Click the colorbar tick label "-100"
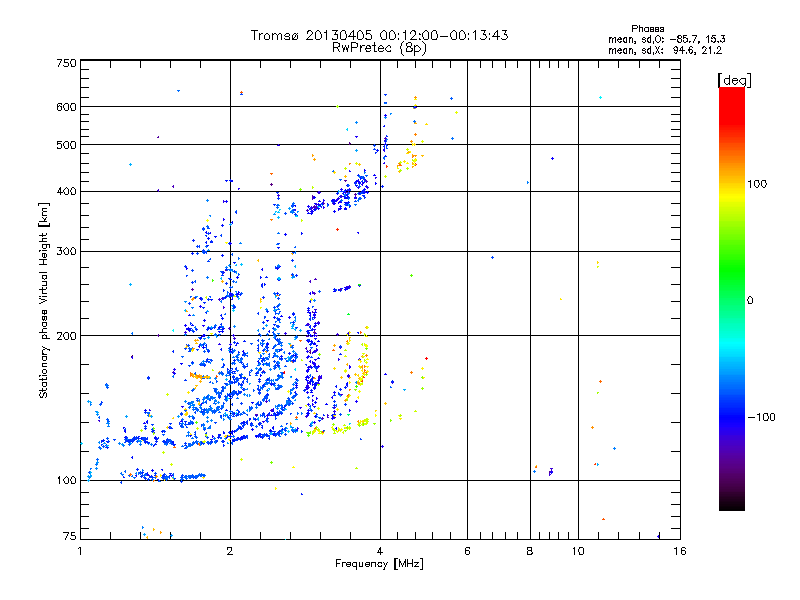Image resolution: width=800 pixels, height=600 pixels. coord(761,417)
